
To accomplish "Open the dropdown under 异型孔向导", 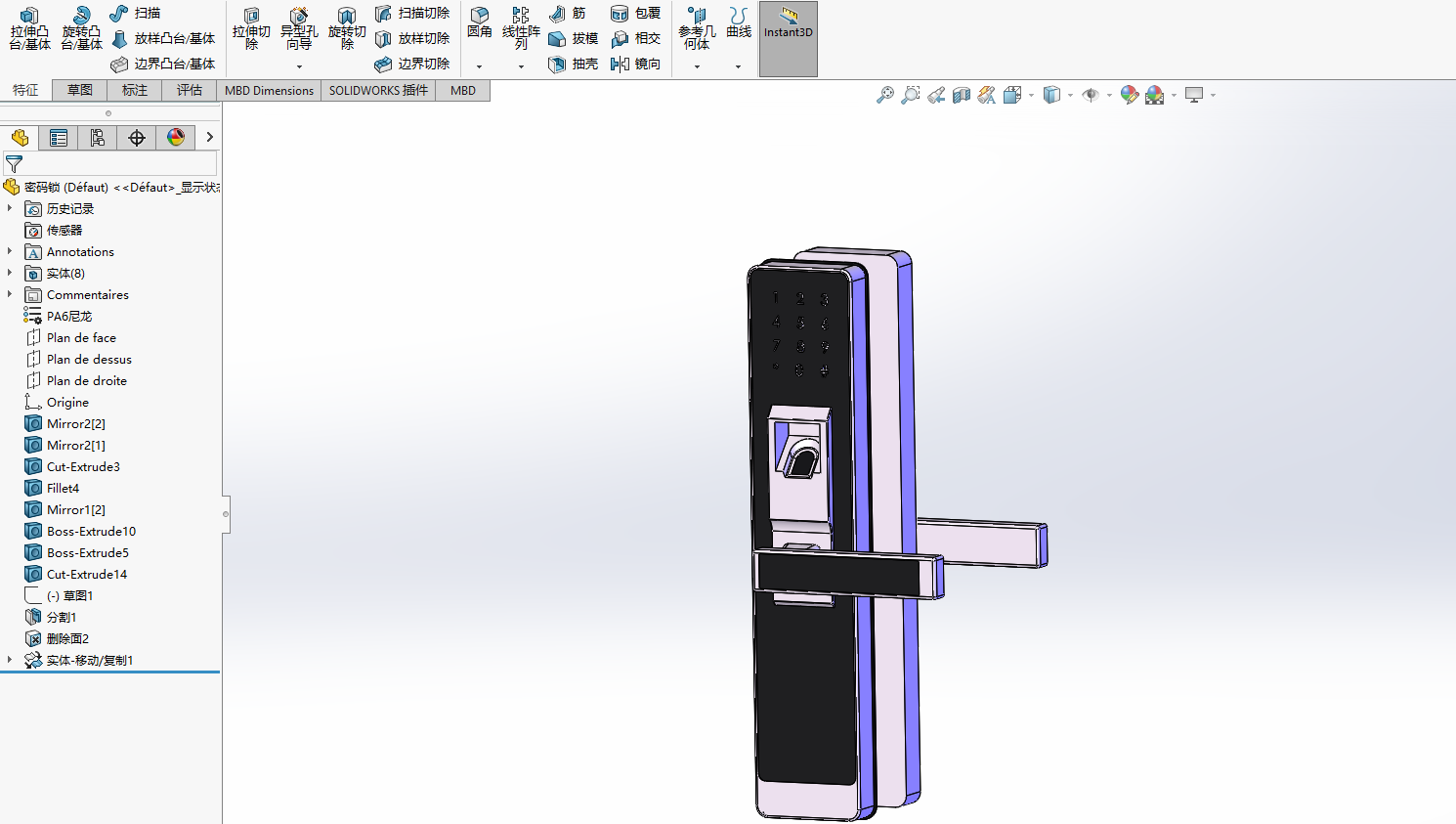I will tap(299, 66).
